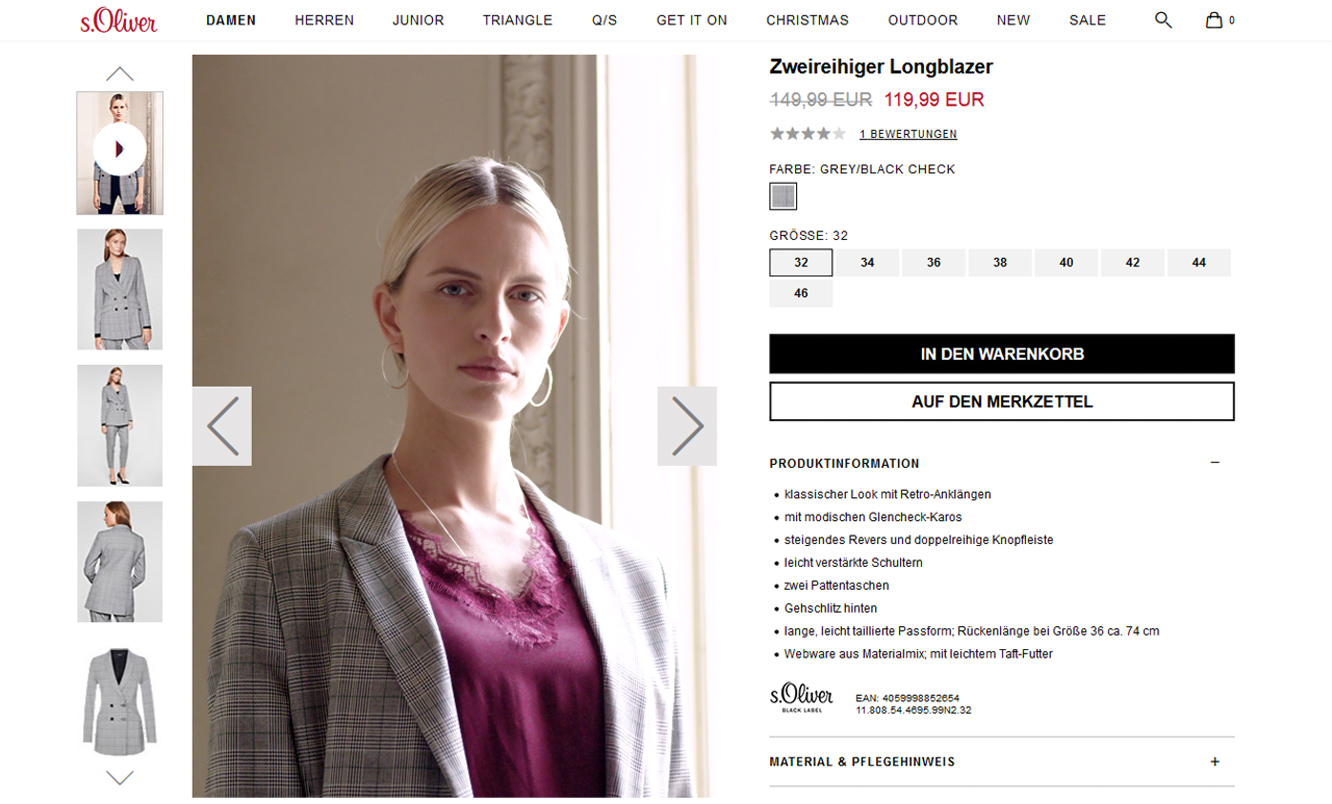Add item with In den Warenkorb

pyautogui.click(x=1002, y=354)
